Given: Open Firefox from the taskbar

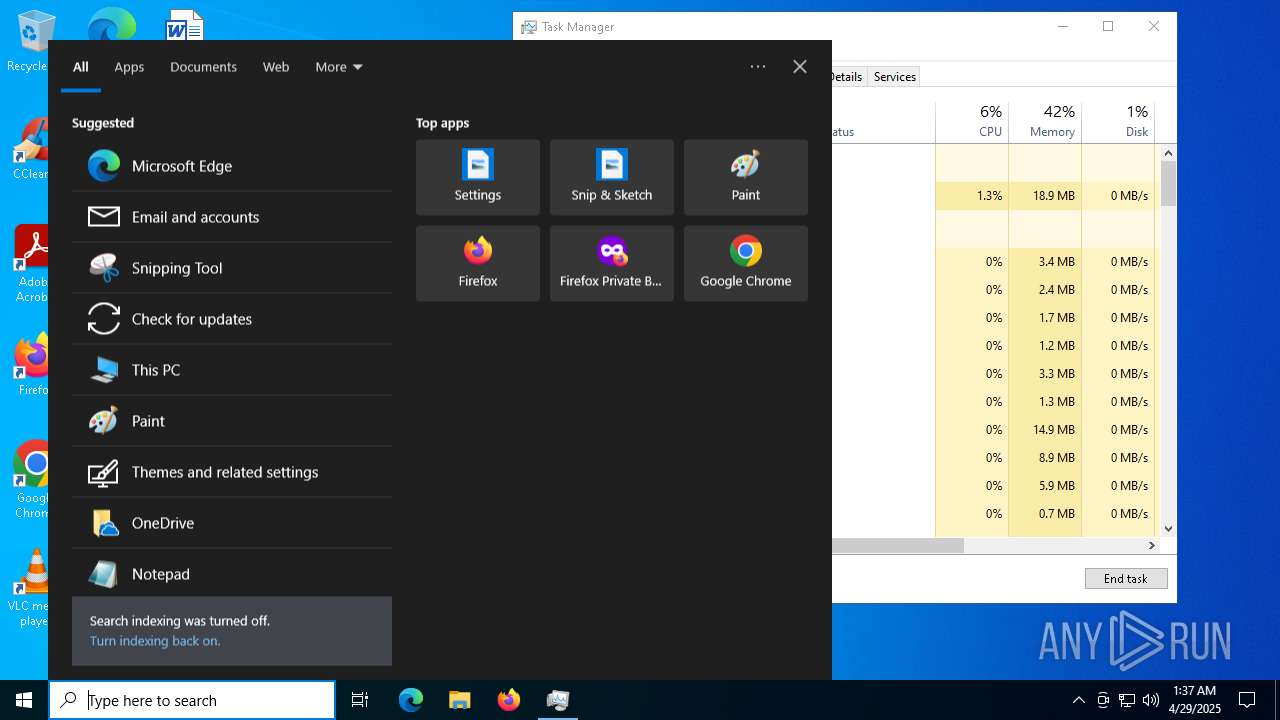Looking at the screenshot, I should point(508,700).
